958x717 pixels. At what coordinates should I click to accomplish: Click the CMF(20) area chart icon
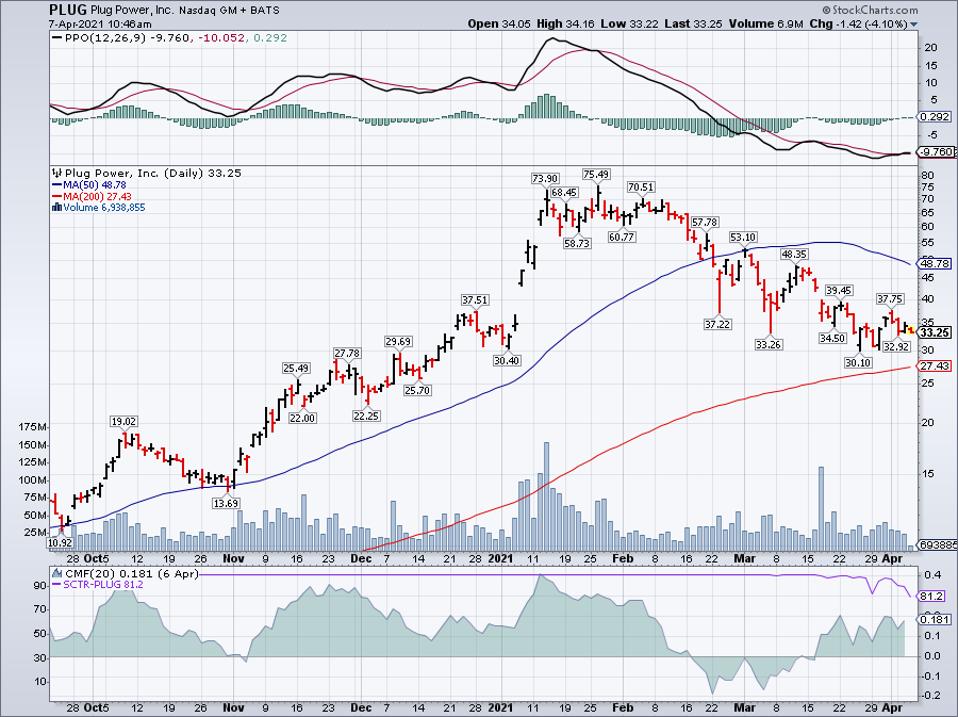point(57,573)
